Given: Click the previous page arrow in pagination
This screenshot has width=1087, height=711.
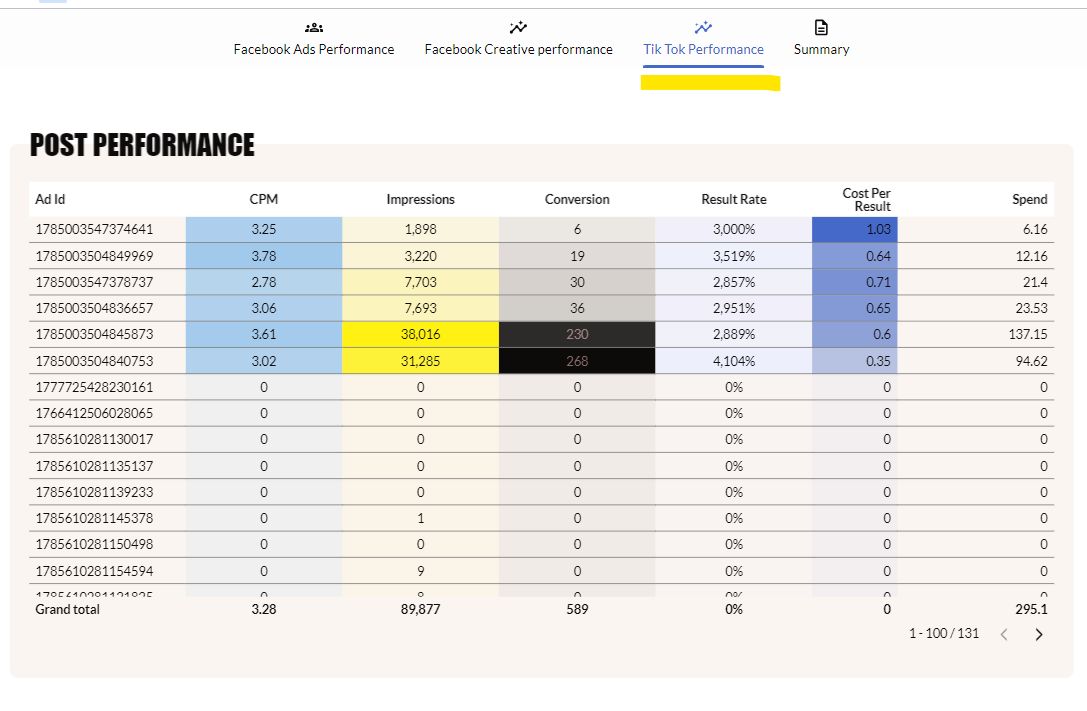Looking at the screenshot, I should (x=1005, y=634).
